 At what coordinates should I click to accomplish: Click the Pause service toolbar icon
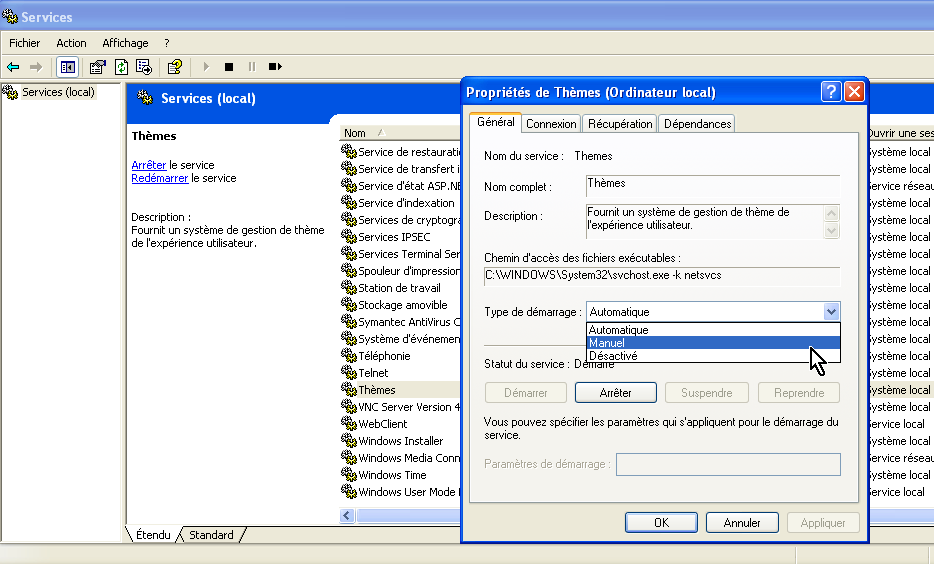[x=251, y=67]
